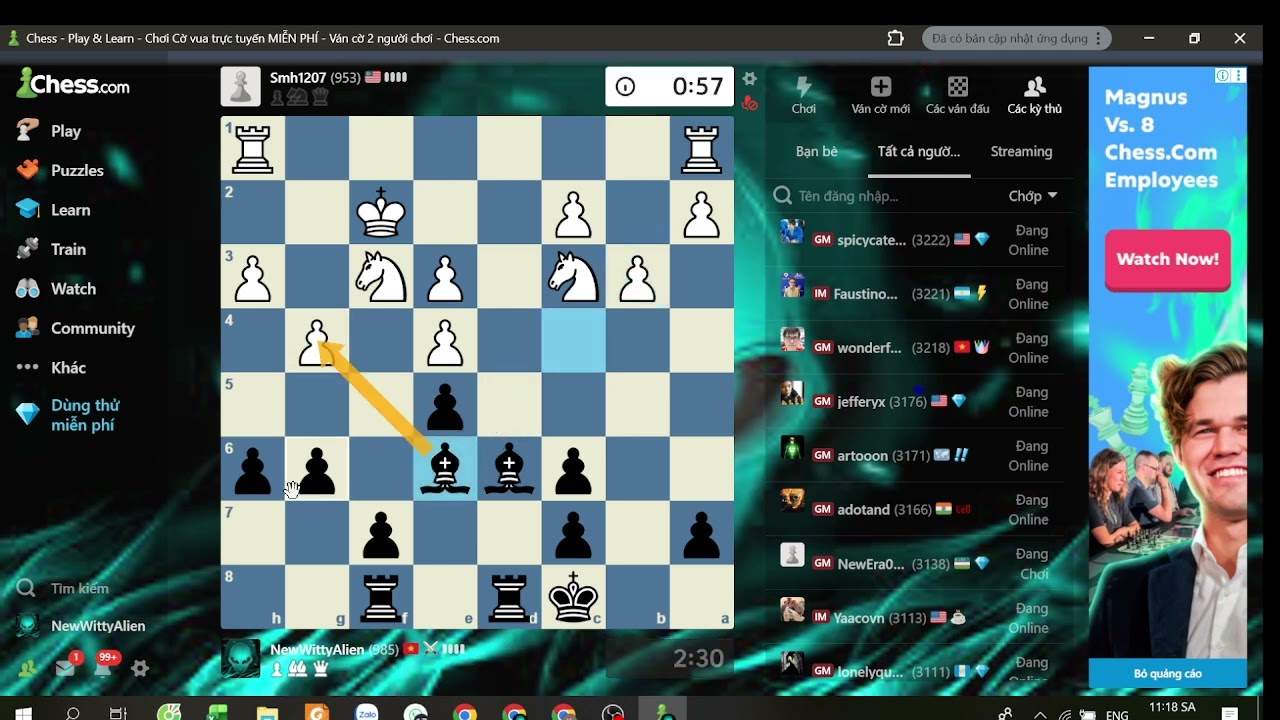Open Task View on taskbar
1280x720 pixels.
[x=118, y=714]
